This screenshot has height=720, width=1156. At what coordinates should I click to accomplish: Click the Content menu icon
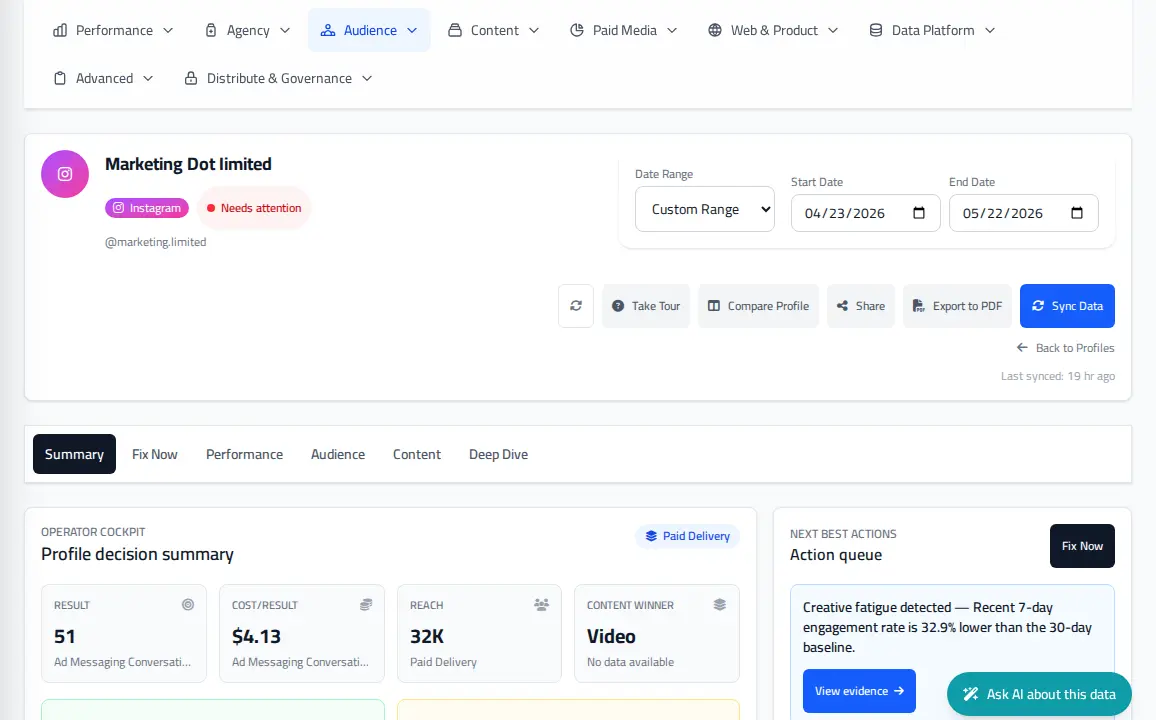pyautogui.click(x=455, y=30)
